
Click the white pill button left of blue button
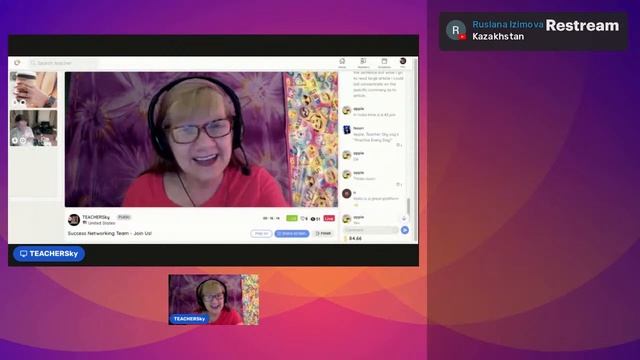coord(261,233)
